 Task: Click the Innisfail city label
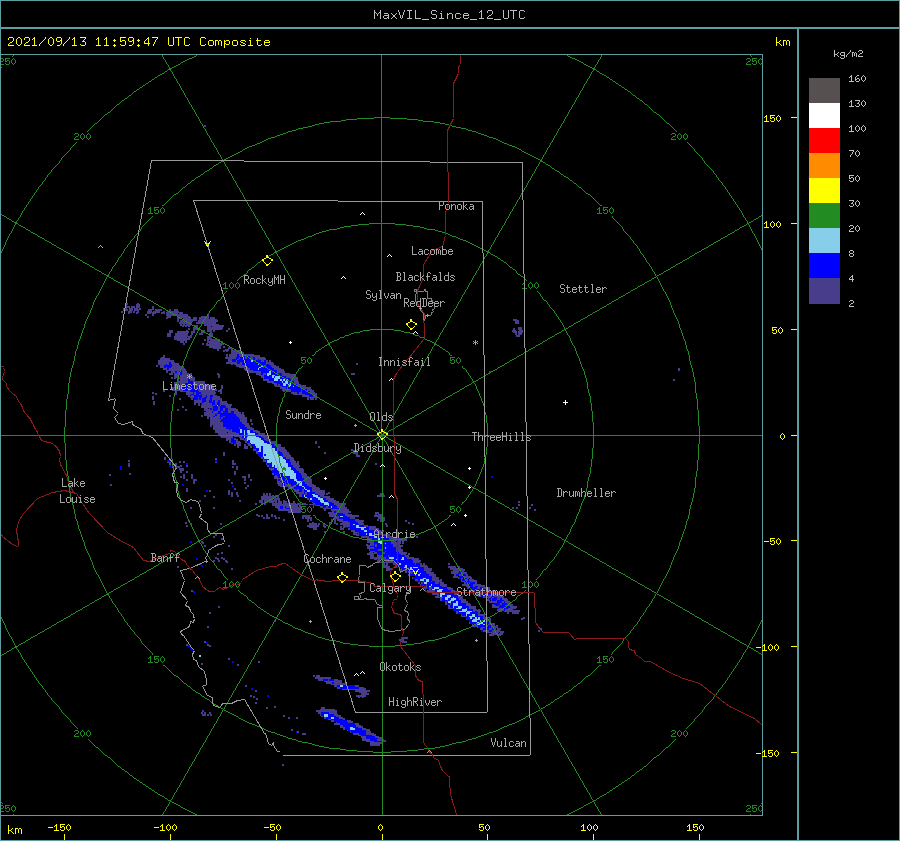[404, 362]
